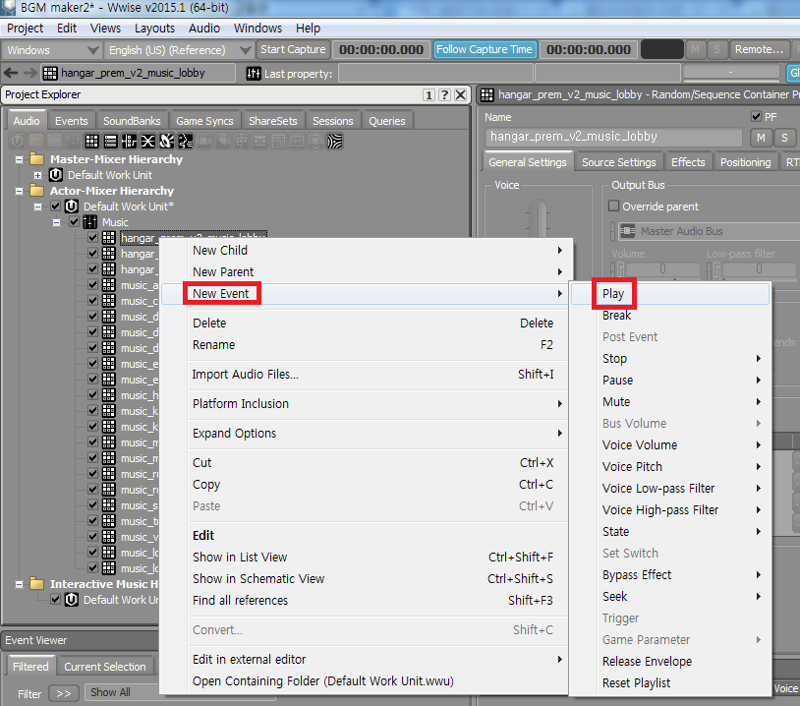
Task: Choose Play in the New Event submenu
Action: click(x=670, y=294)
